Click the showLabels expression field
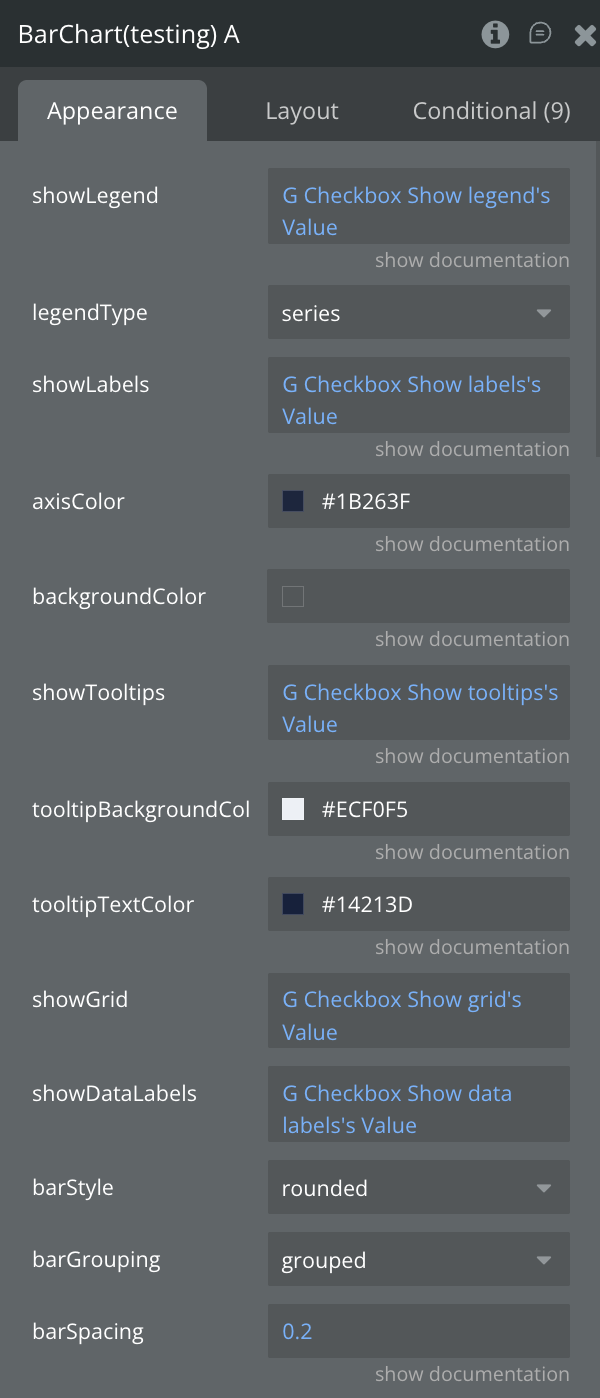The width and height of the screenshot is (600, 1398). coord(418,400)
